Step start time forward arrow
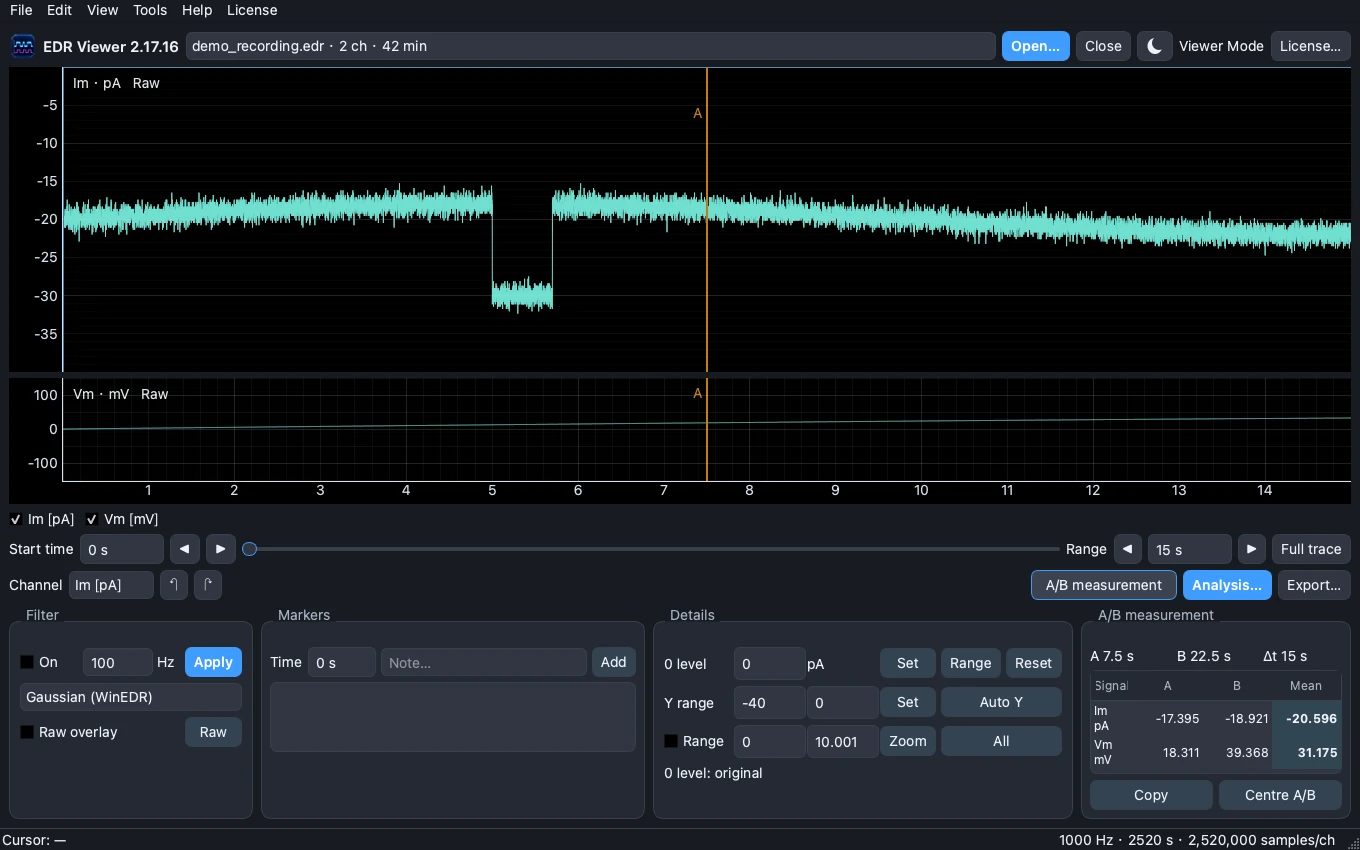Image resolution: width=1360 pixels, height=850 pixels. pyautogui.click(x=220, y=549)
